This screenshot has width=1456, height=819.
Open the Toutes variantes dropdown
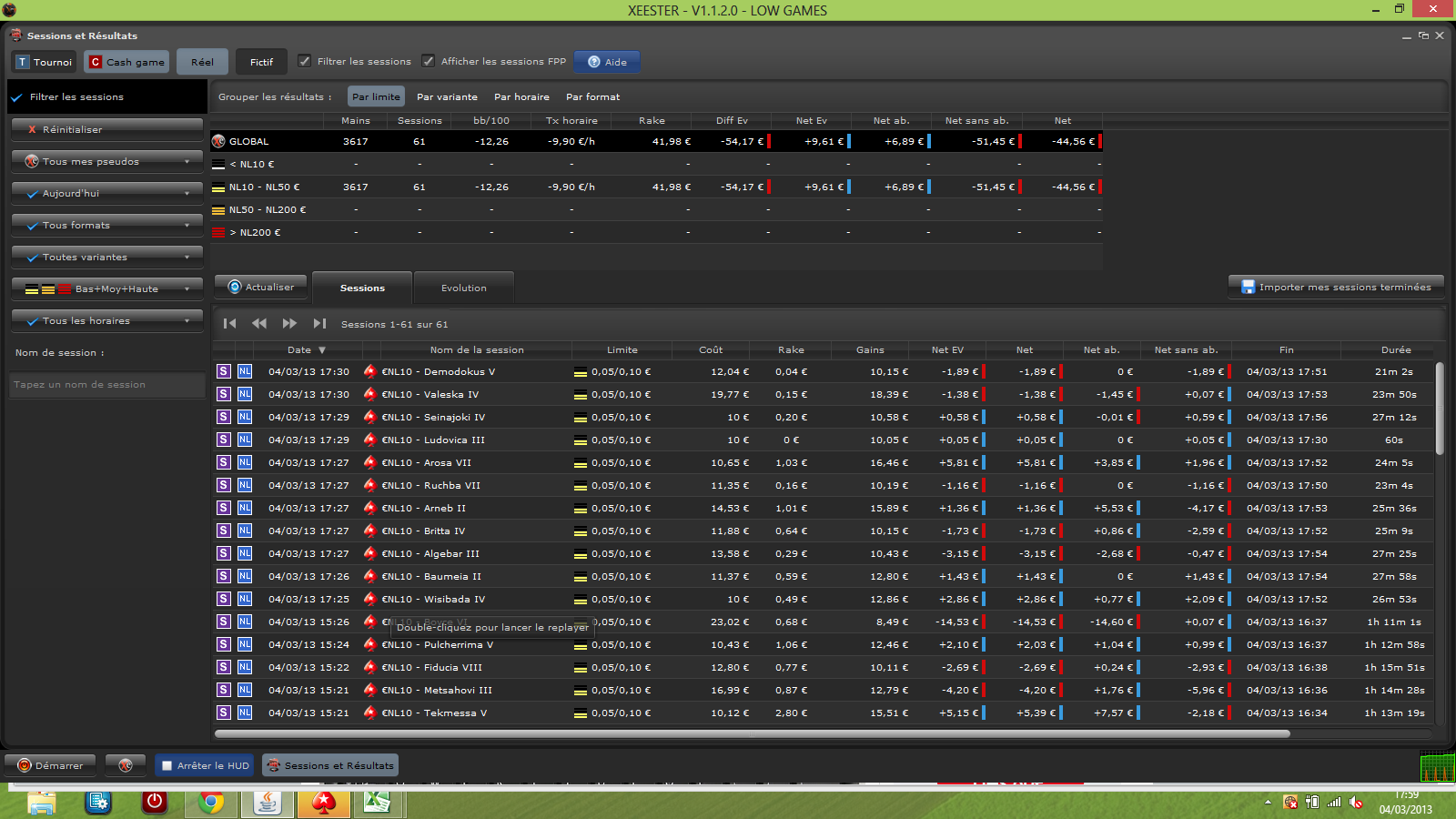107,257
